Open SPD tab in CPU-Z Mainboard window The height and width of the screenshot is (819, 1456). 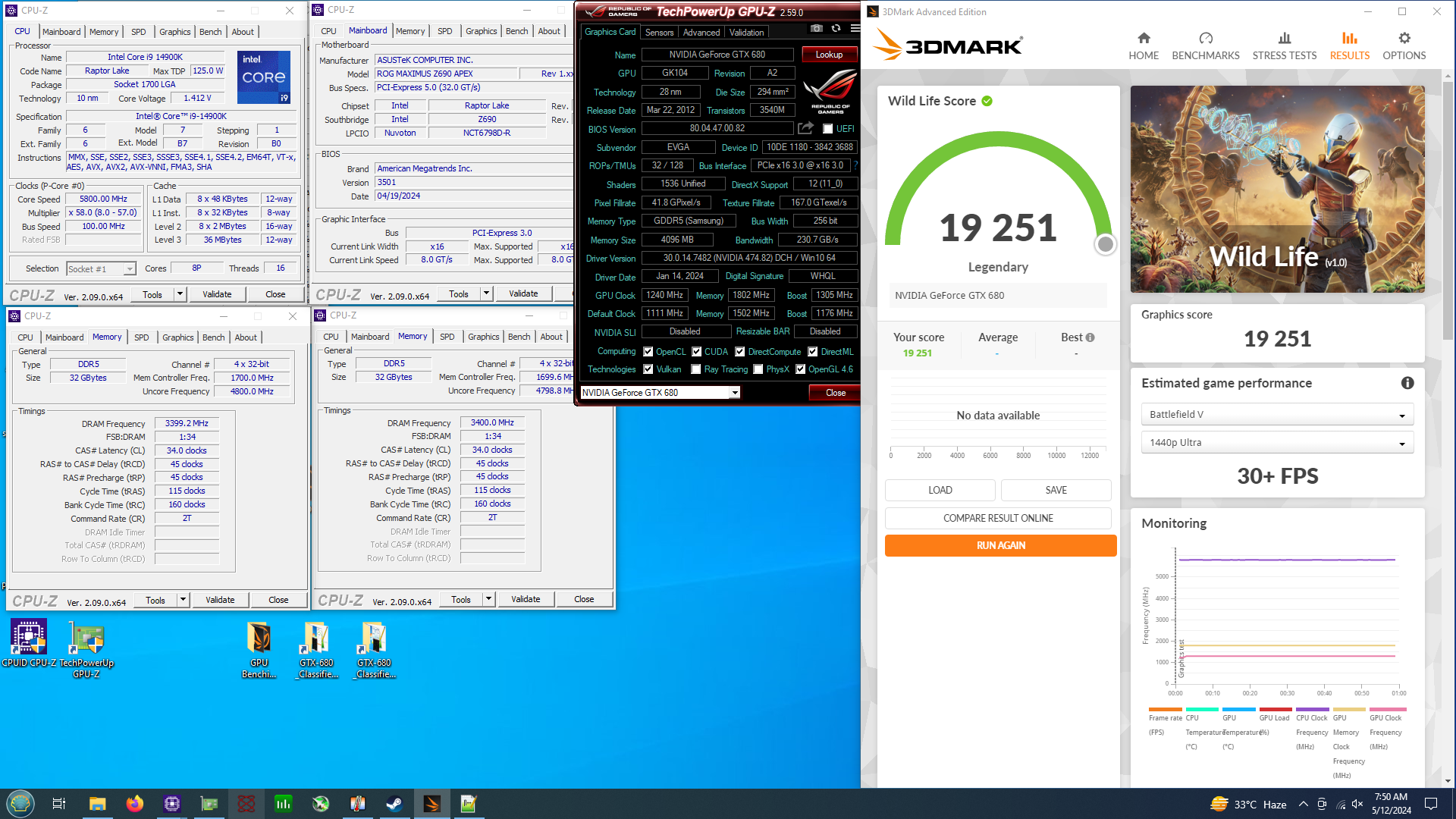[x=445, y=31]
